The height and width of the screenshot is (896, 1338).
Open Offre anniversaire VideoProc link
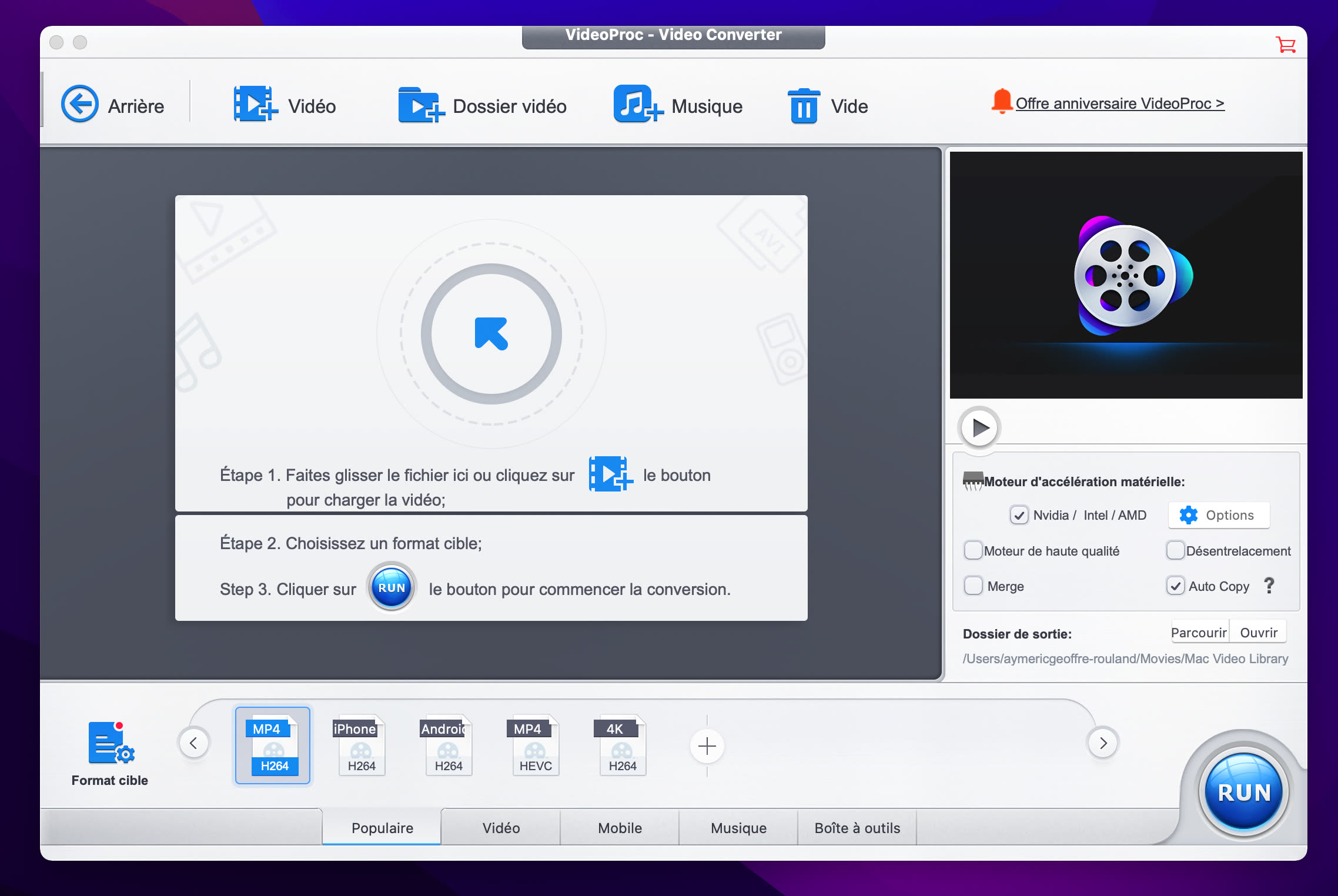tap(1120, 103)
